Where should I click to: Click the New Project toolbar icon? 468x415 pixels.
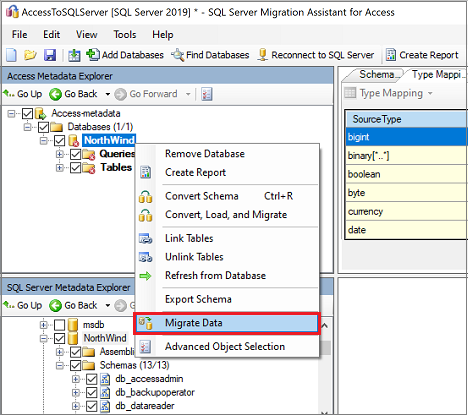point(11,55)
